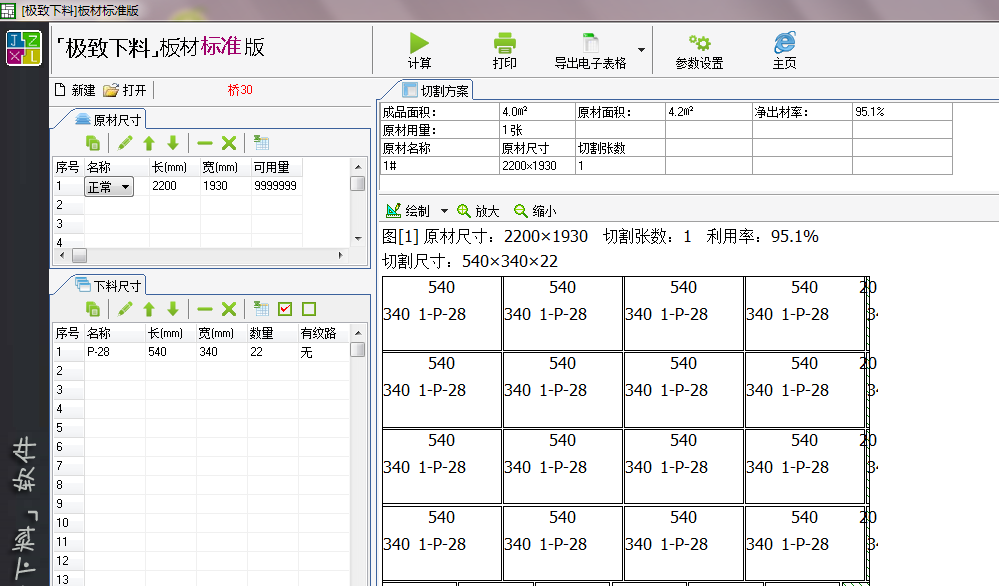
Task: Open Parameter Settings (参数设置) gears icon
Action: click(x=700, y=43)
